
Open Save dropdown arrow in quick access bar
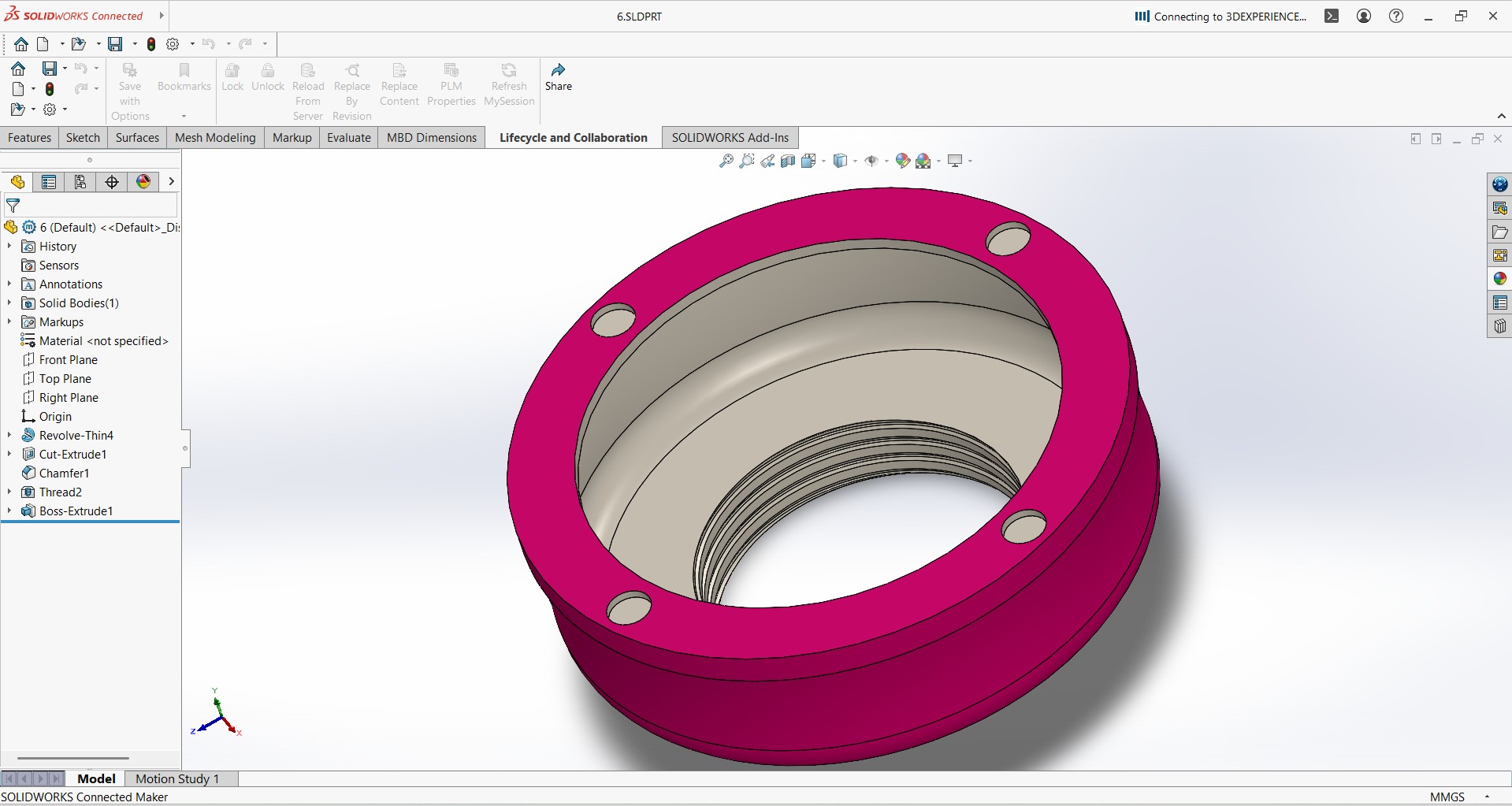(x=135, y=44)
